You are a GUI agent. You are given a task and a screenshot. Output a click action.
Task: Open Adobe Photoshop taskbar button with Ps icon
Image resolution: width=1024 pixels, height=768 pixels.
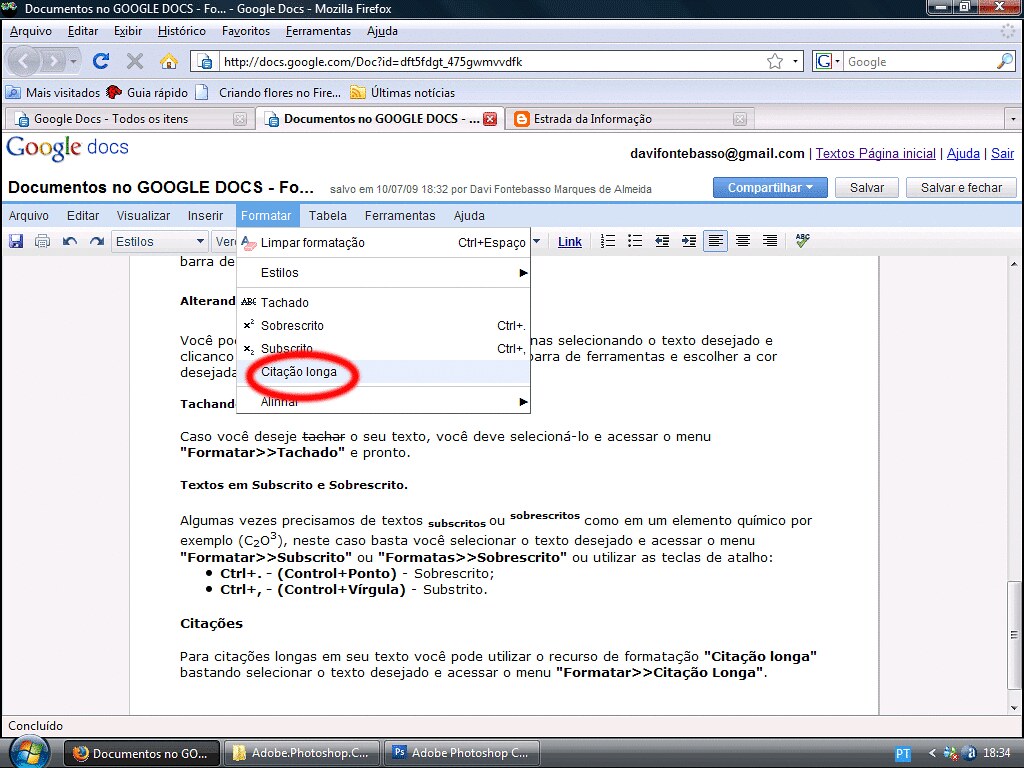coord(463,753)
